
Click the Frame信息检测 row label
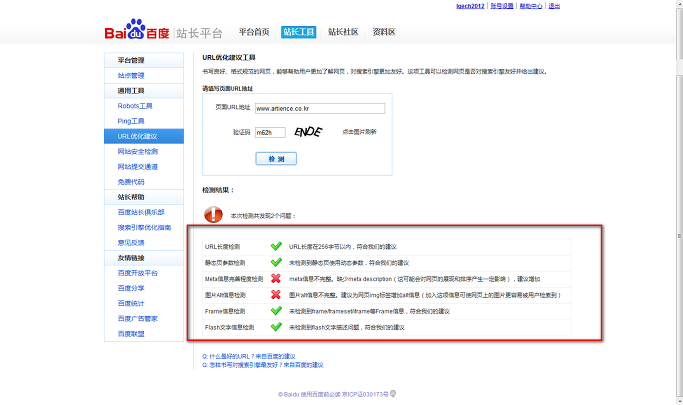225,311
